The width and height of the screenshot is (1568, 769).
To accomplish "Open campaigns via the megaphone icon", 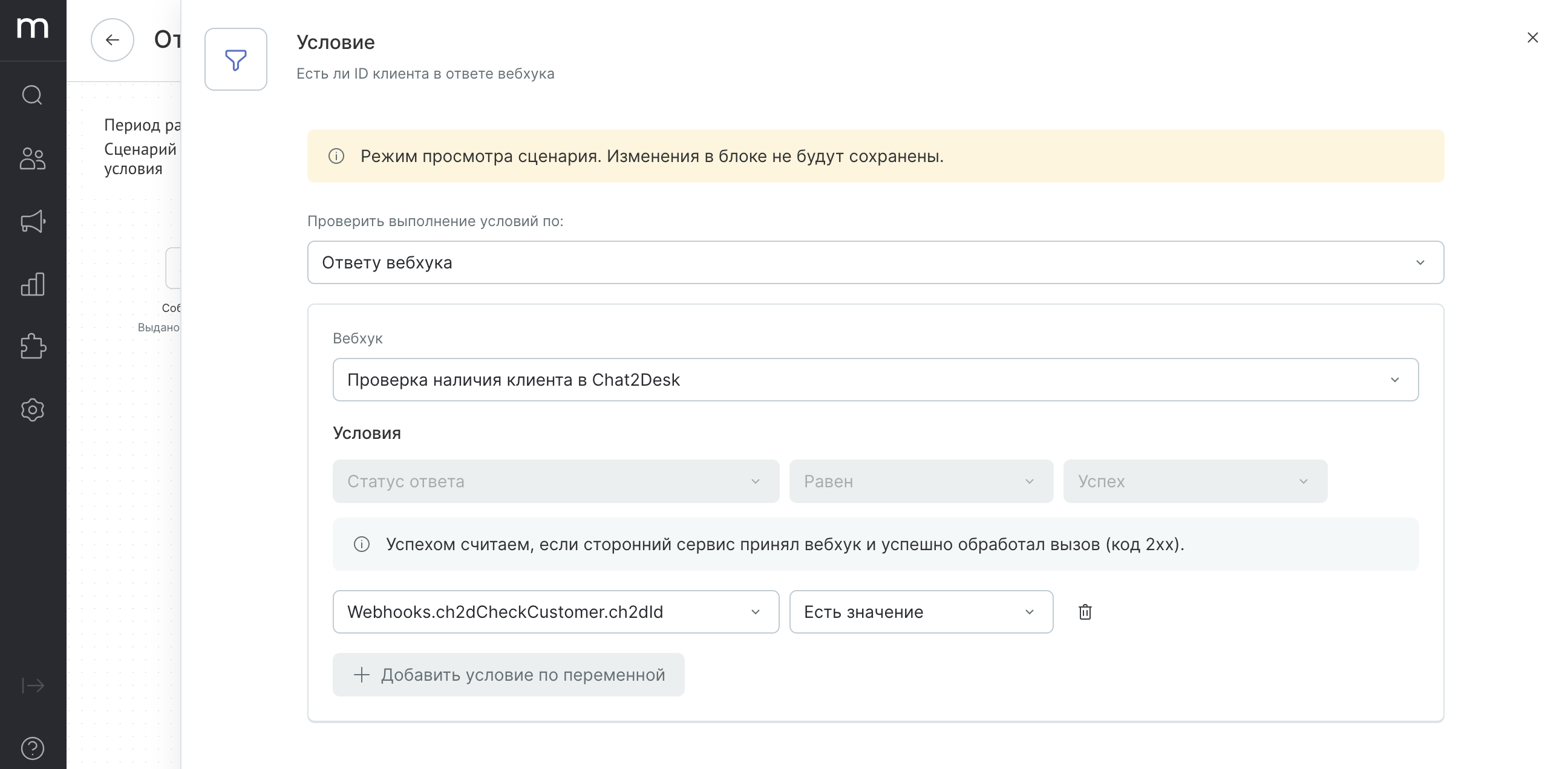I will (x=32, y=221).
